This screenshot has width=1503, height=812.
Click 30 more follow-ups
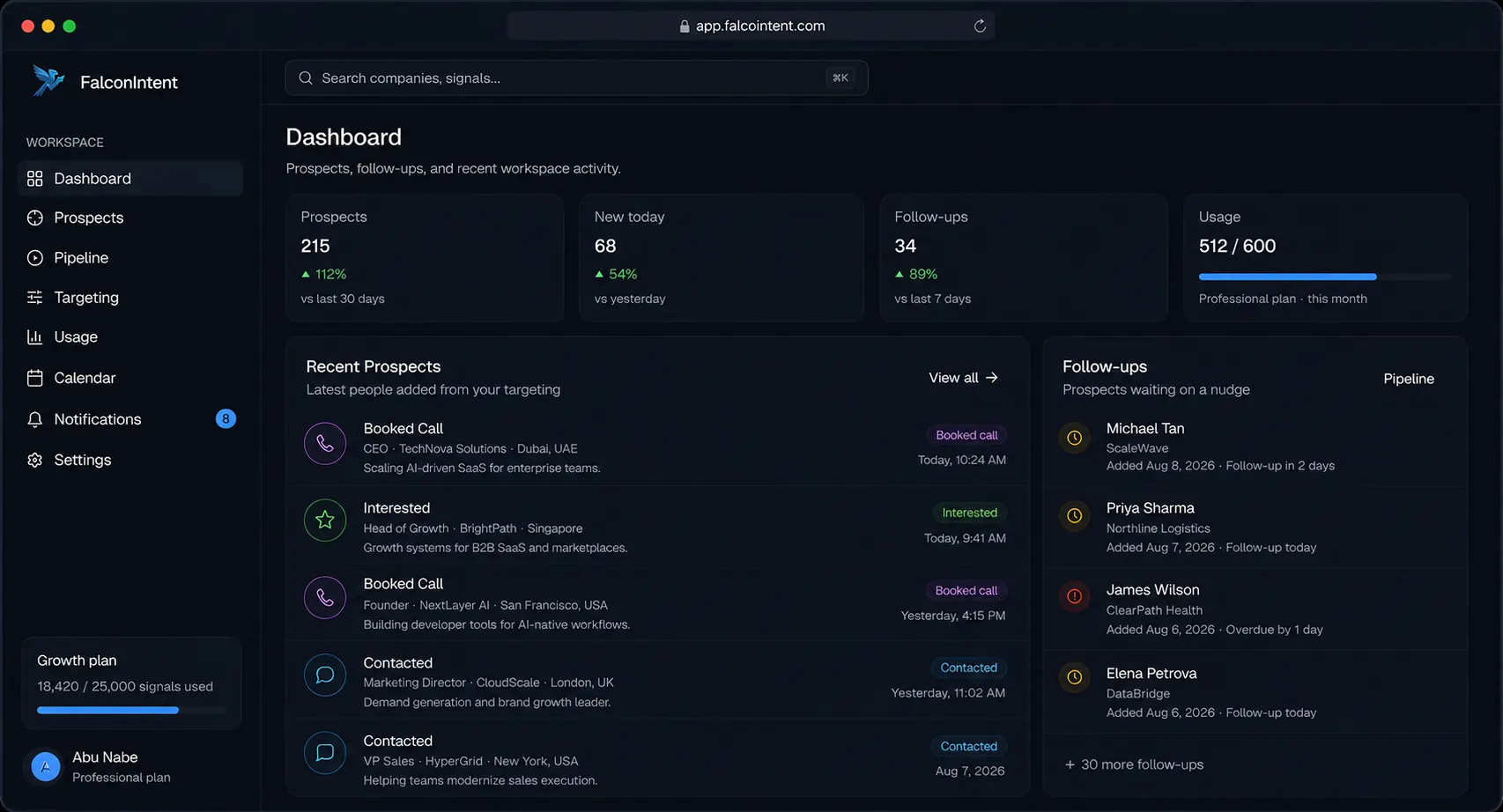1134,764
